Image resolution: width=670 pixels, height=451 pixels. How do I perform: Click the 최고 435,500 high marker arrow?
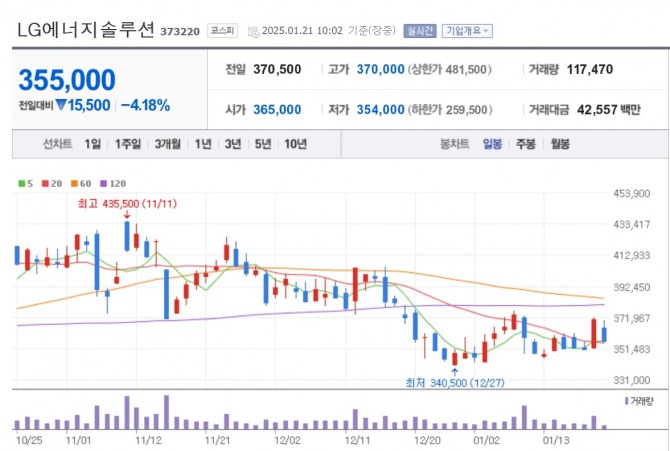coord(126,217)
